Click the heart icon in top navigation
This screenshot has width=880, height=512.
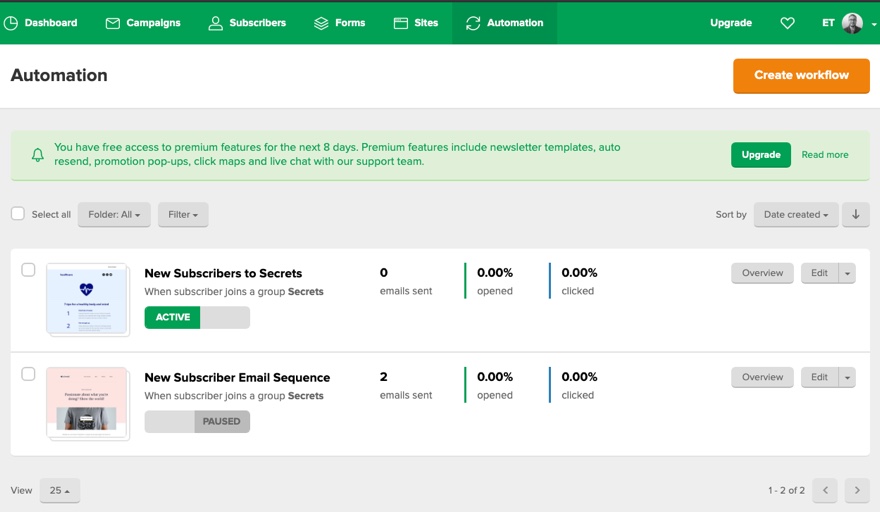pyautogui.click(x=787, y=23)
